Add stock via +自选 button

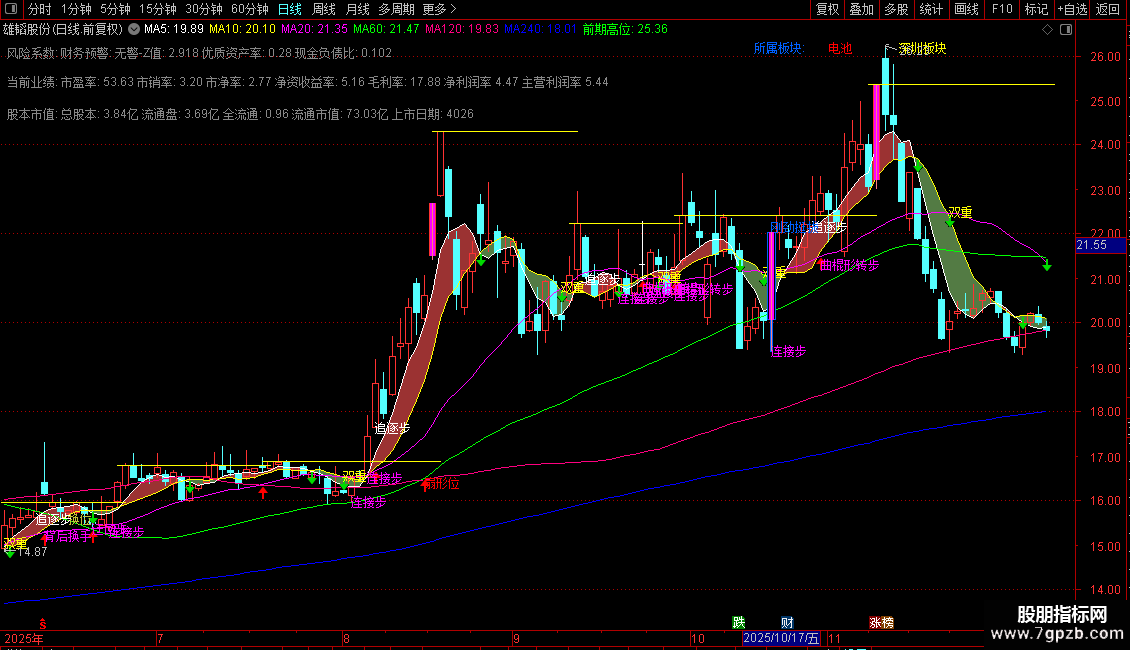[x=1072, y=9]
